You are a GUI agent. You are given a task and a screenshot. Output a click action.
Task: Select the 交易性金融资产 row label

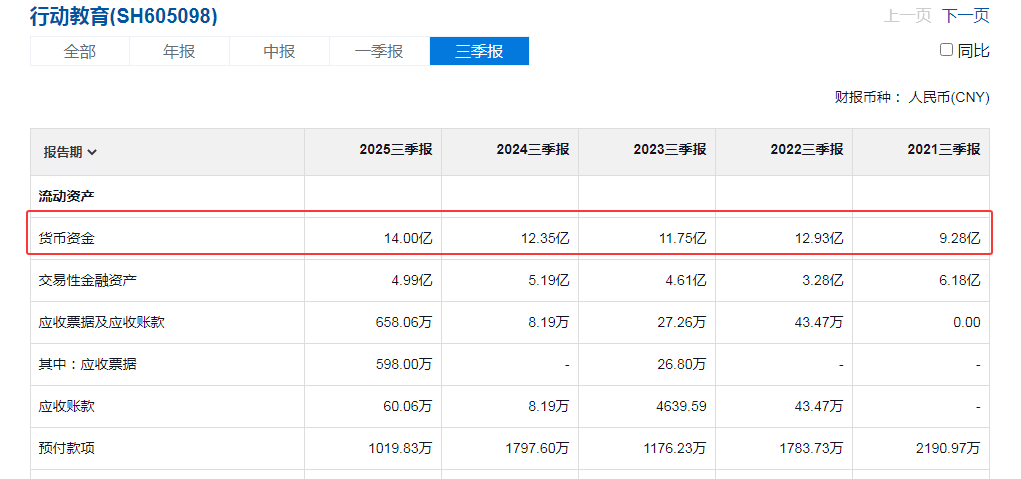point(87,280)
